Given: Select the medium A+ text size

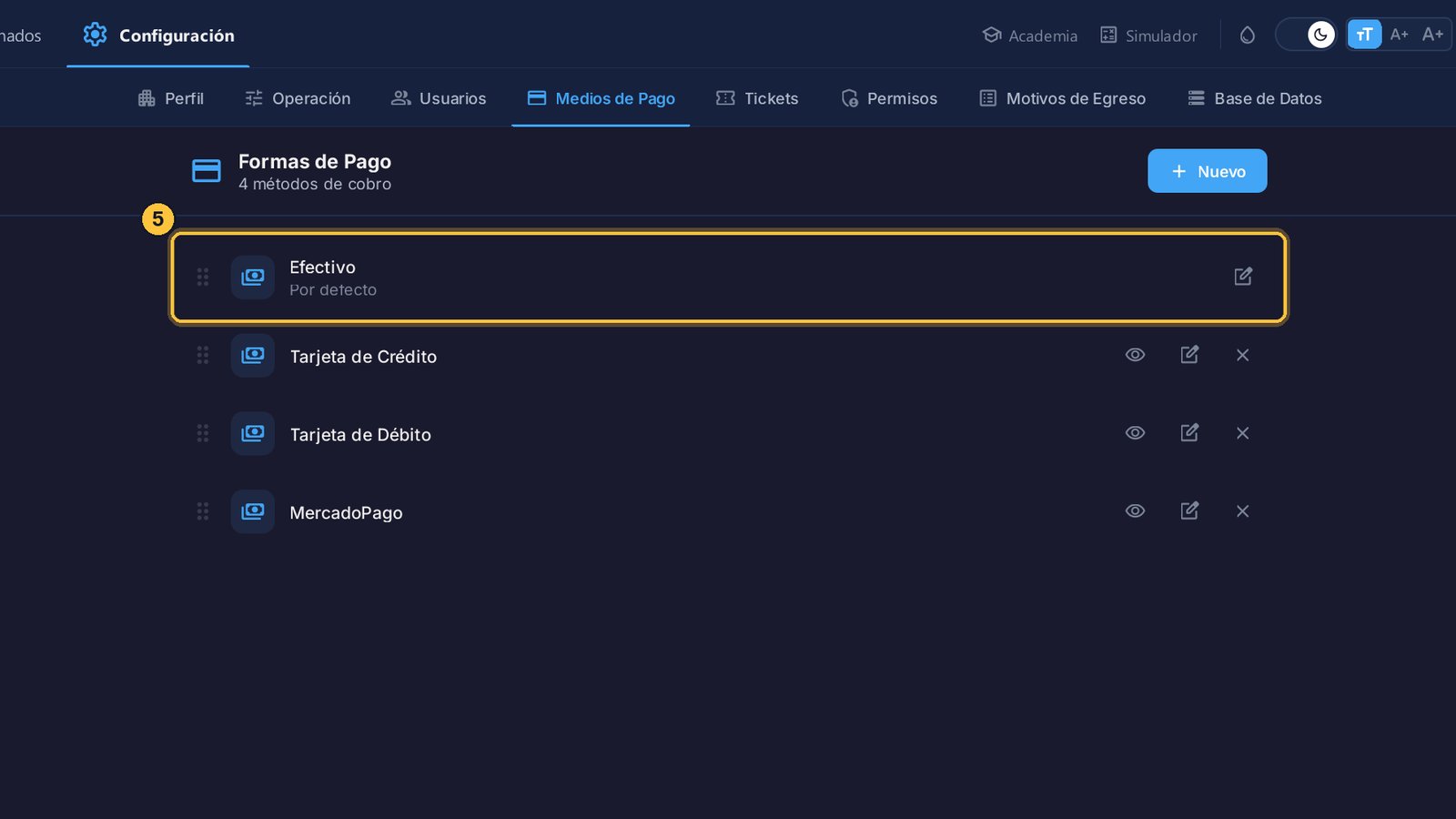Looking at the screenshot, I should point(1399,35).
